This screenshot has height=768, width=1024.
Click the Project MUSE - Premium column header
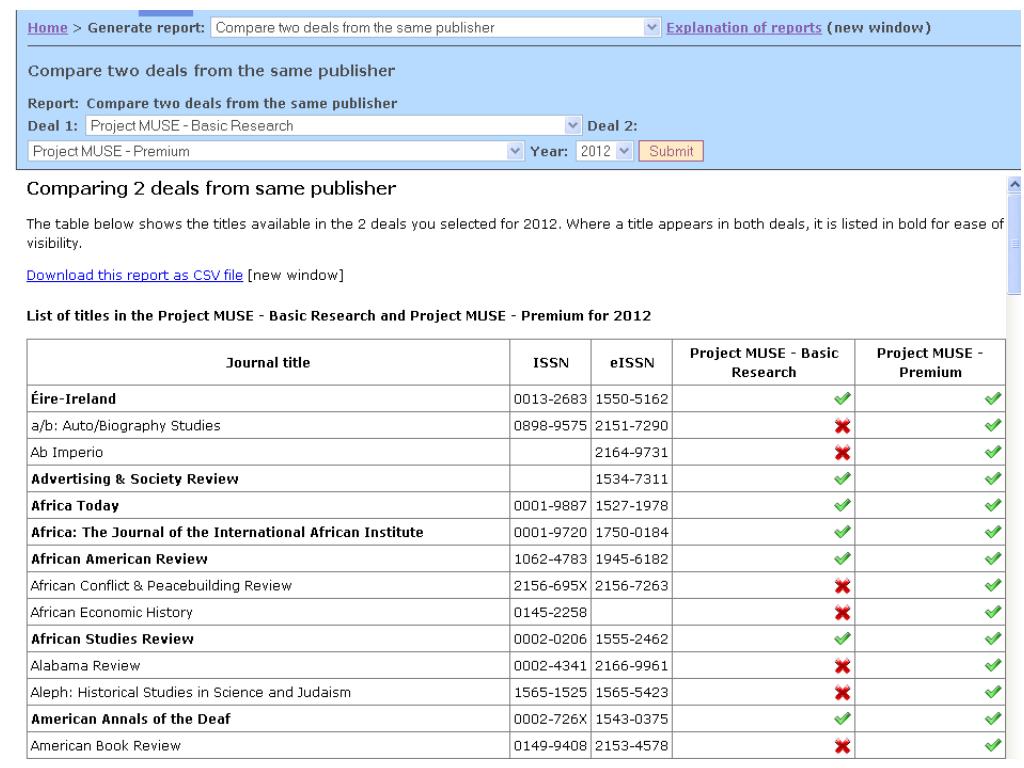(x=930, y=362)
